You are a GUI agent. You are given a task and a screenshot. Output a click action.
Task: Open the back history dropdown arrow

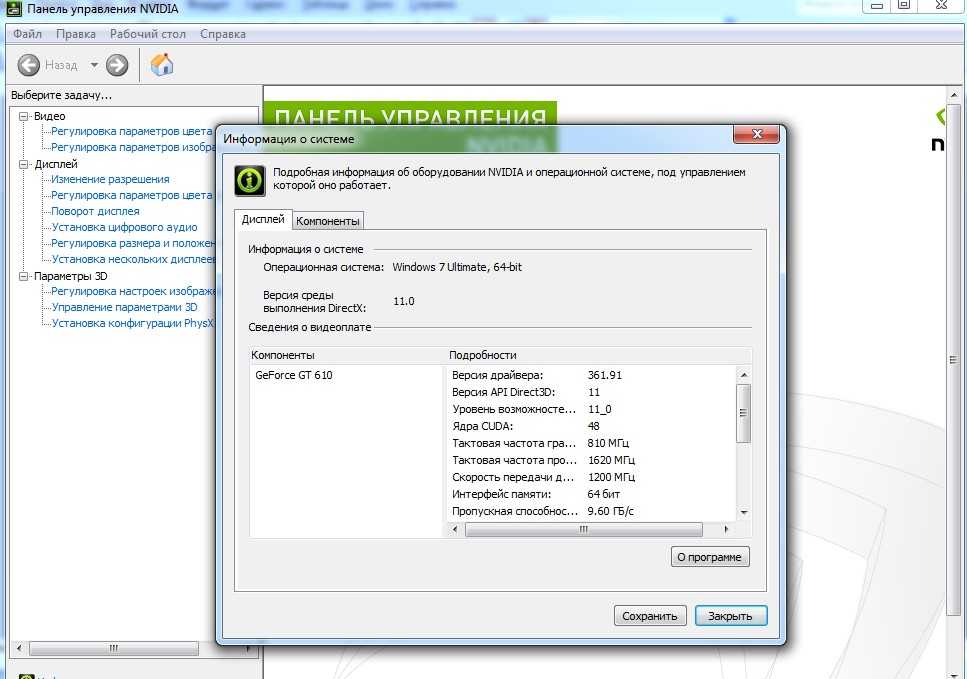point(94,66)
